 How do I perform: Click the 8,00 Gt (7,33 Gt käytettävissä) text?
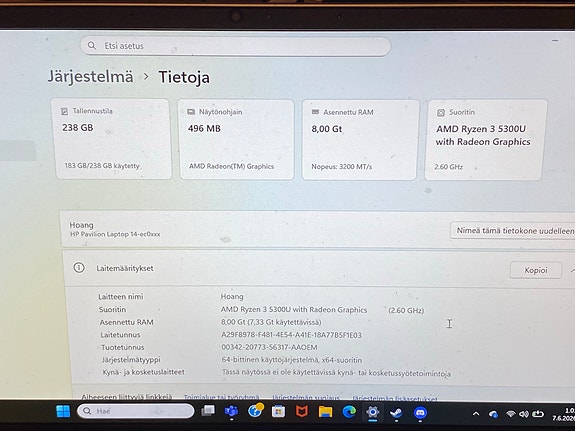pyautogui.click(x=271, y=322)
